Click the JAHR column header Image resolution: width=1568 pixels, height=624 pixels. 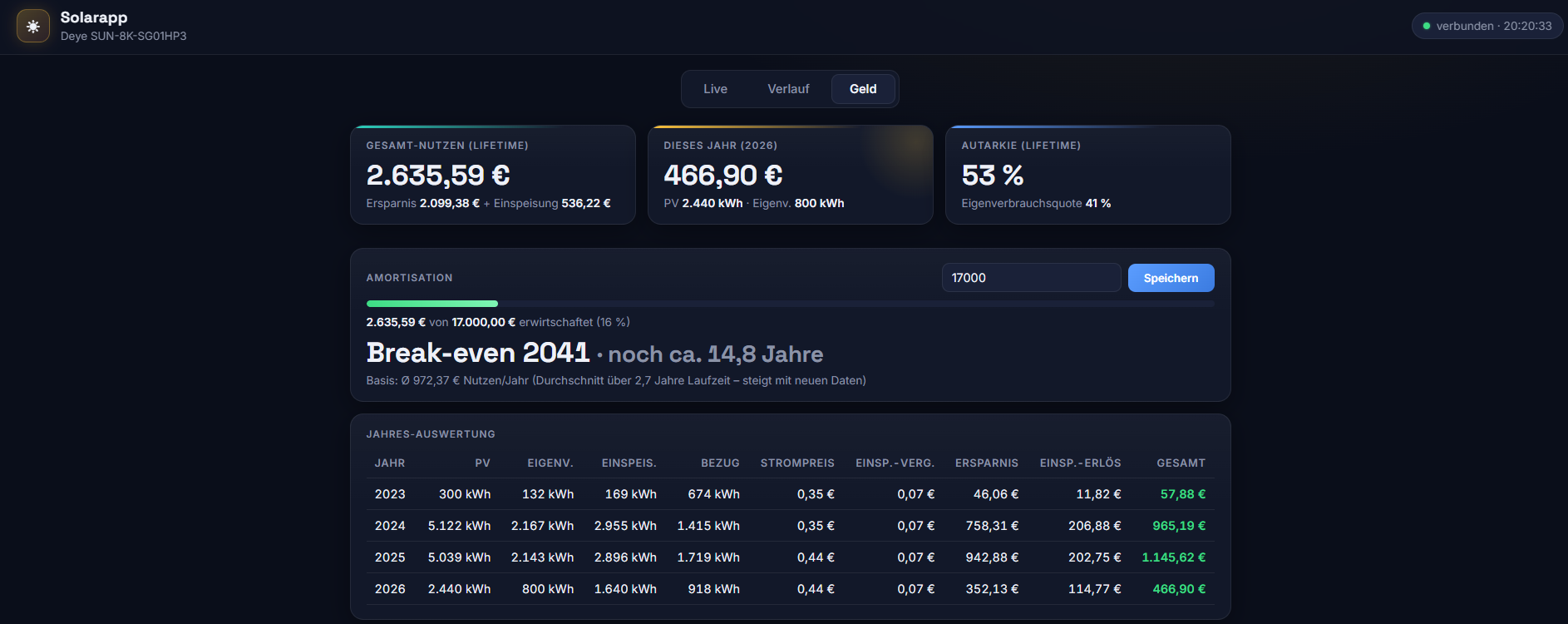click(x=390, y=463)
